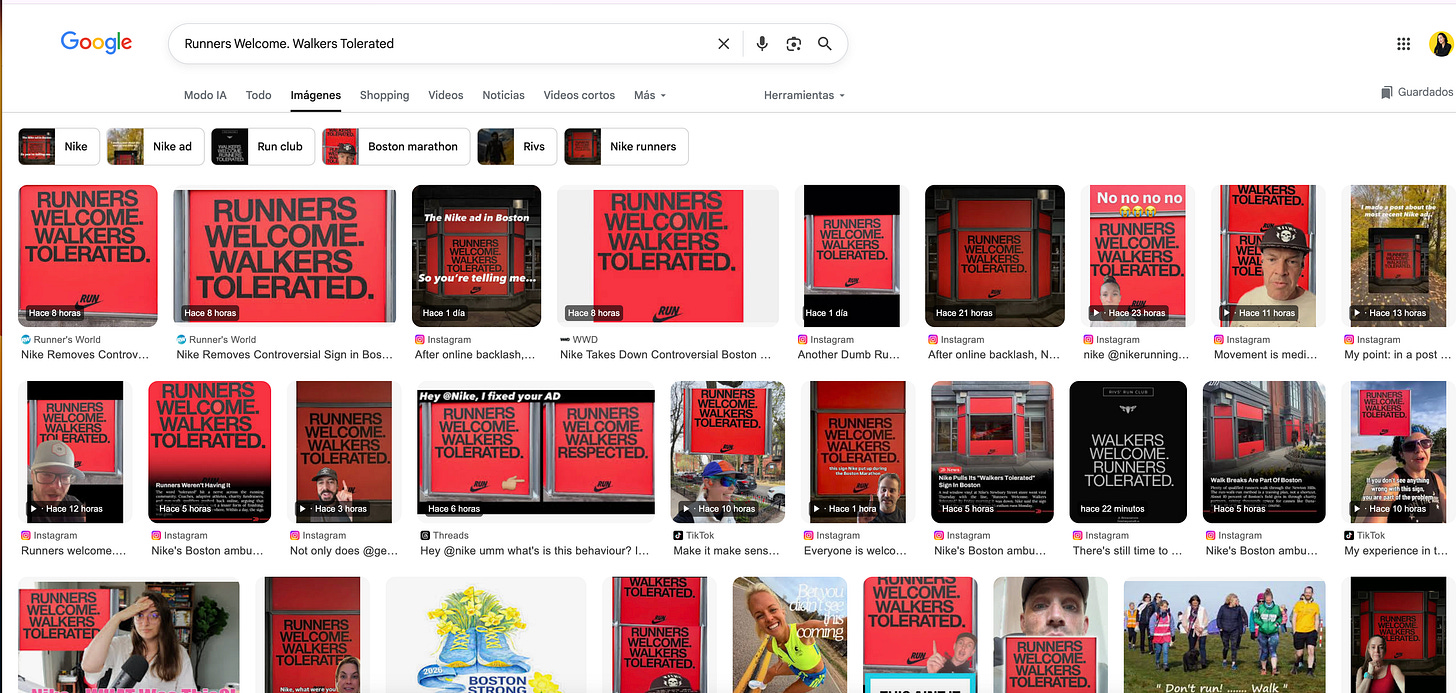Open first Runner's World sign image
This screenshot has height=693, width=1456.
click(88, 256)
